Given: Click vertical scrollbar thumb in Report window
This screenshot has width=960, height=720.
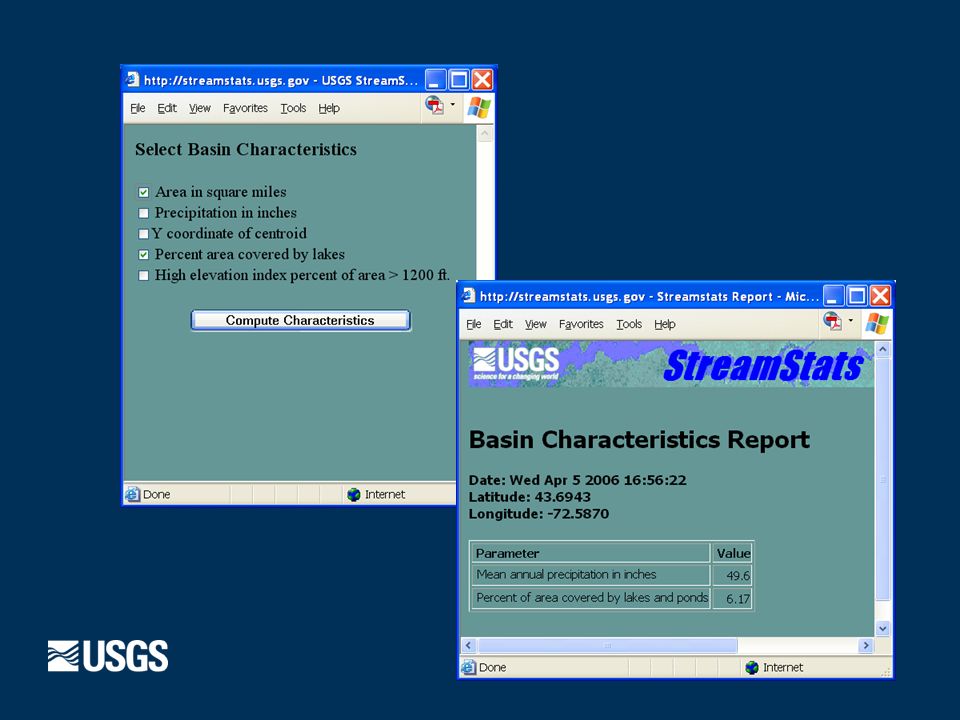Looking at the screenshot, I should [883, 479].
